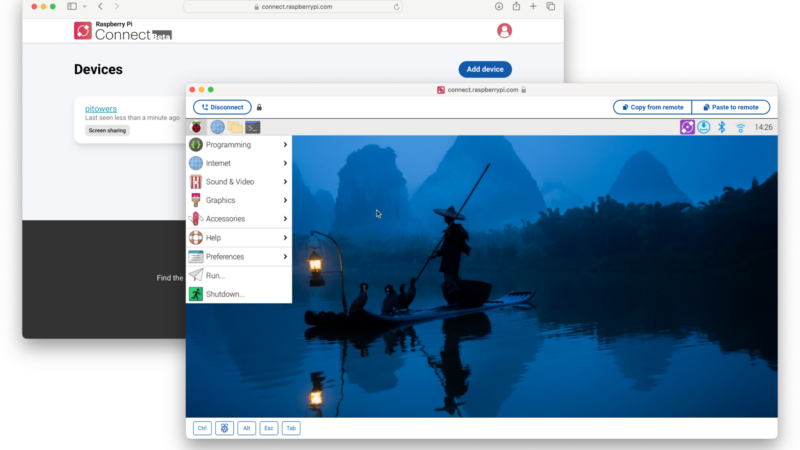The width and height of the screenshot is (800, 450).
Task: Click the Bluetooth tray icon
Action: 722,127
